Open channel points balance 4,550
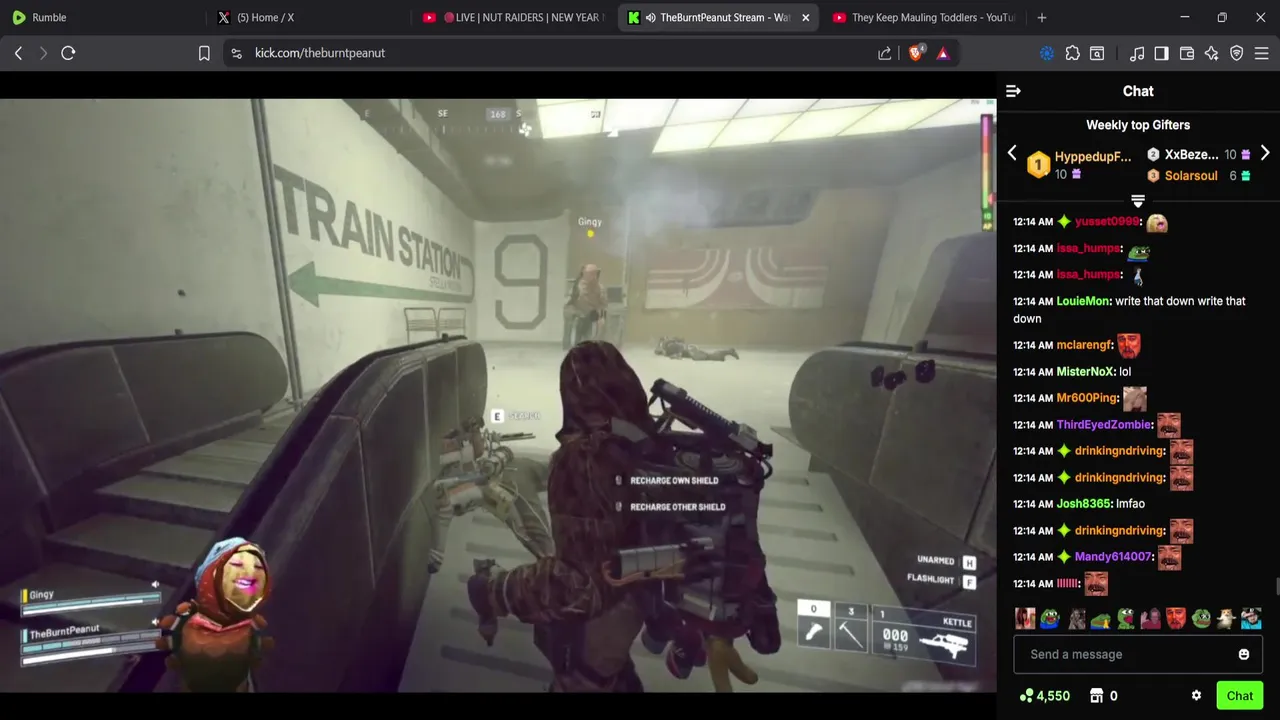Screen dimensions: 1280x720 point(1045,696)
